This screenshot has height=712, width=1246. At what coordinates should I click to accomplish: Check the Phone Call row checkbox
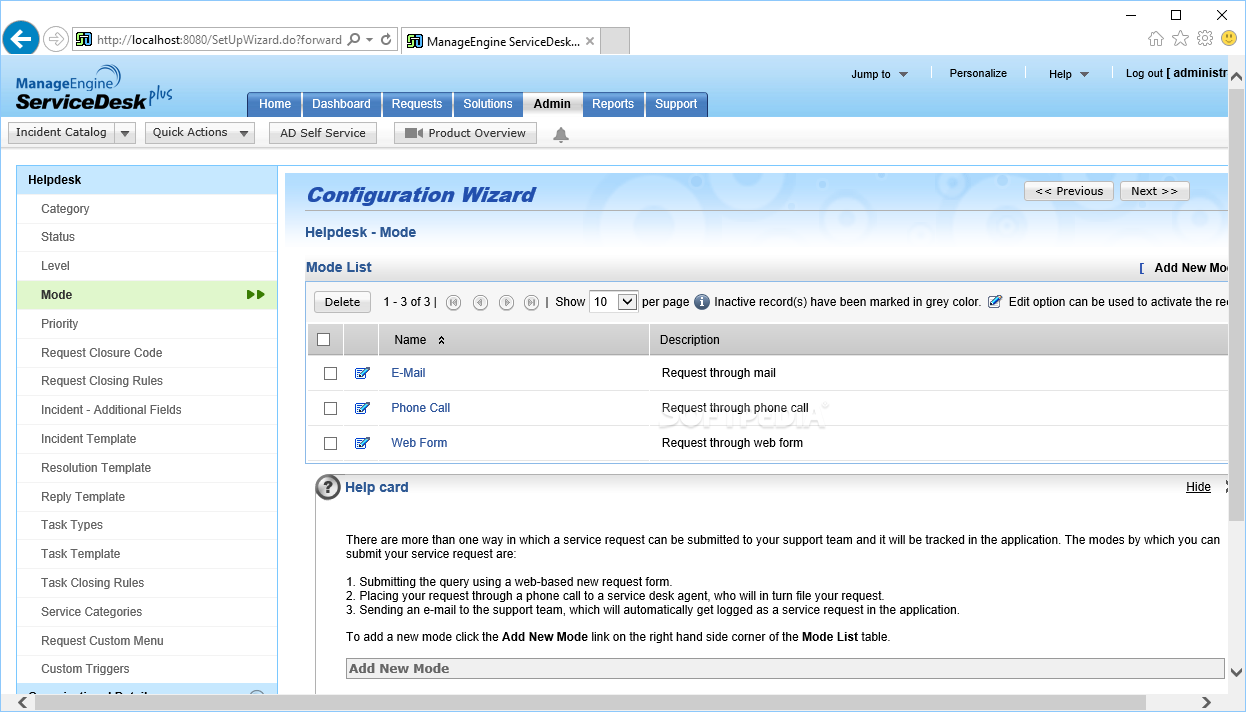(x=330, y=408)
